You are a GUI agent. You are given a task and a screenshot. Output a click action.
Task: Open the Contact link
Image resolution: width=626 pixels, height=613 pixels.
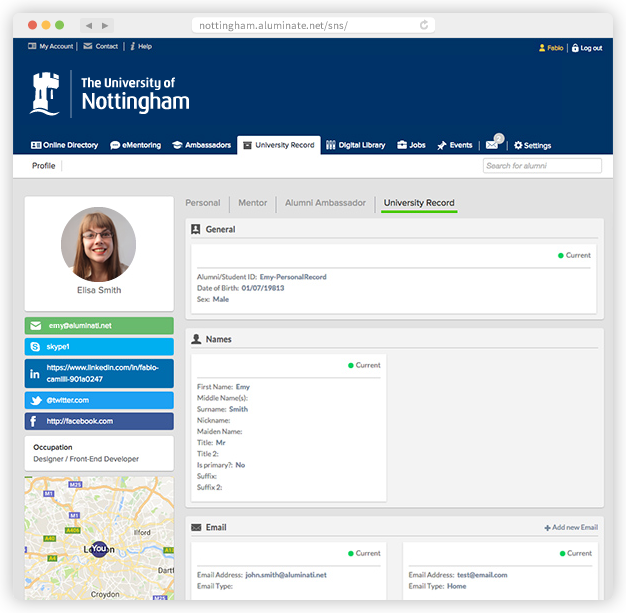(101, 46)
